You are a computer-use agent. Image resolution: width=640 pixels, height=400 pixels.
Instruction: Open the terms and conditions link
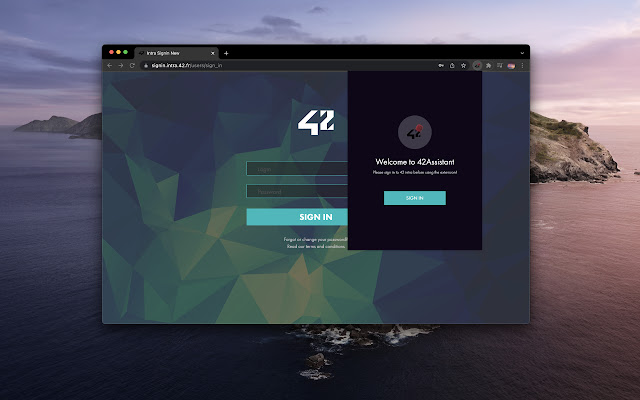[x=316, y=246]
